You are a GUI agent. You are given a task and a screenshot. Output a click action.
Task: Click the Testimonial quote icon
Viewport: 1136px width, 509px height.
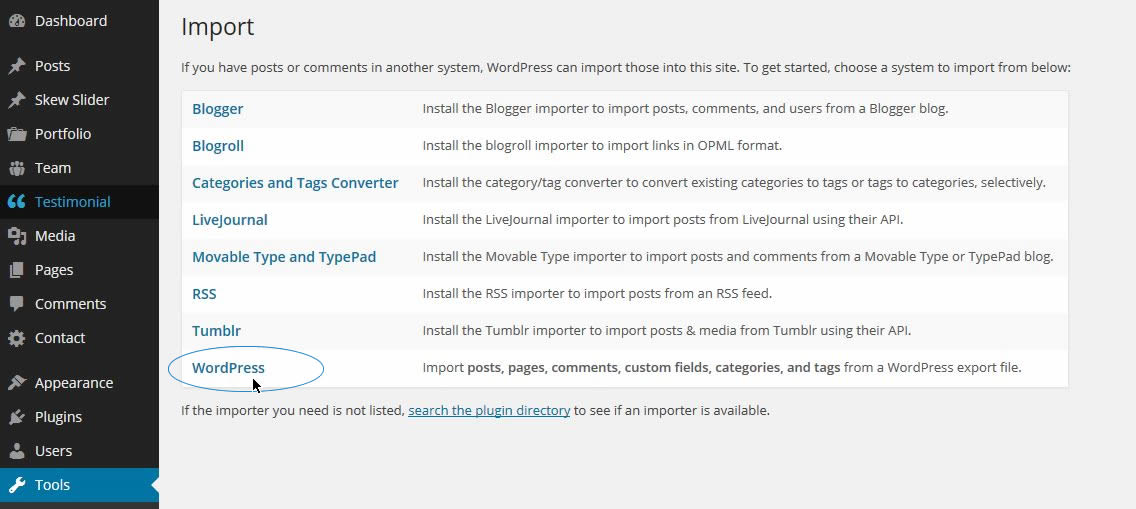[16, 202]
